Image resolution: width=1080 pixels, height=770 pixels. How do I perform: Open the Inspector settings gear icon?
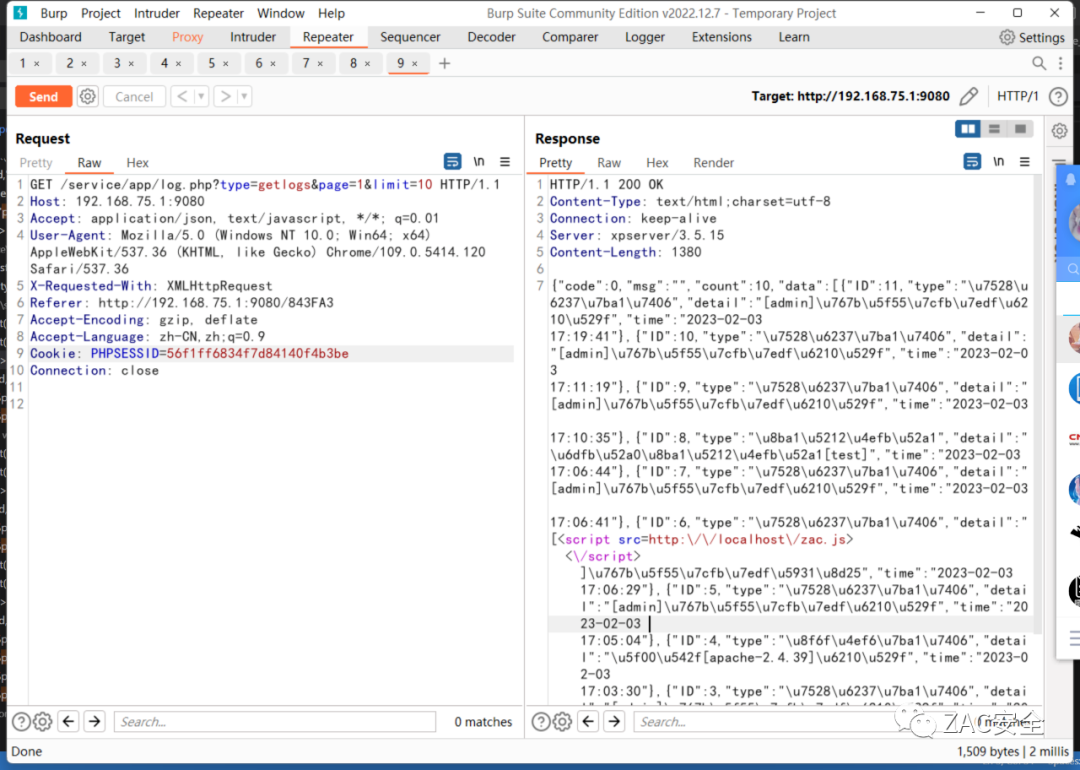pos(1059,130)
